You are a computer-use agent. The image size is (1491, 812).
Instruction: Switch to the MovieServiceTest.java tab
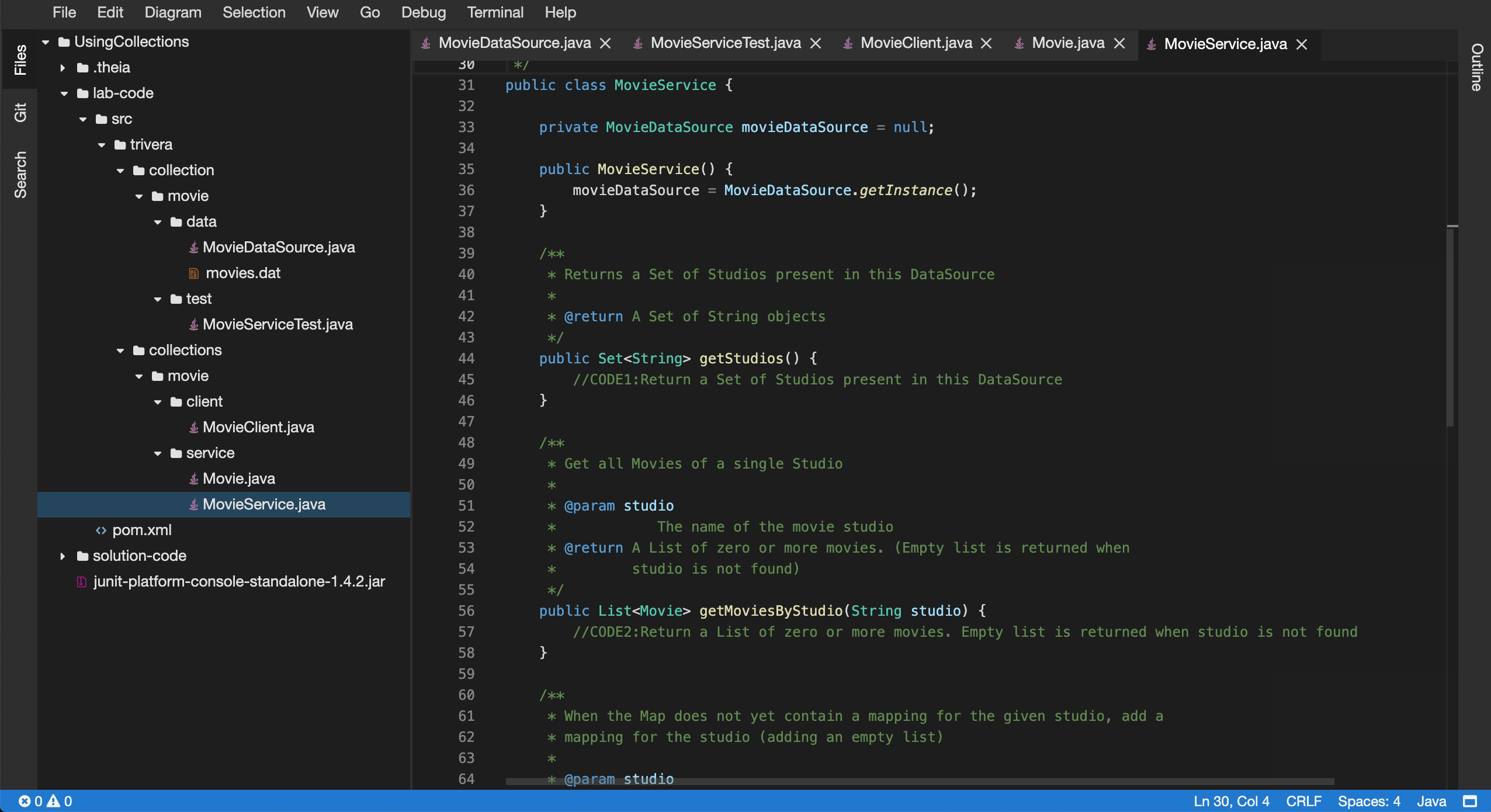pyautogui.click(x=726, y=43)
